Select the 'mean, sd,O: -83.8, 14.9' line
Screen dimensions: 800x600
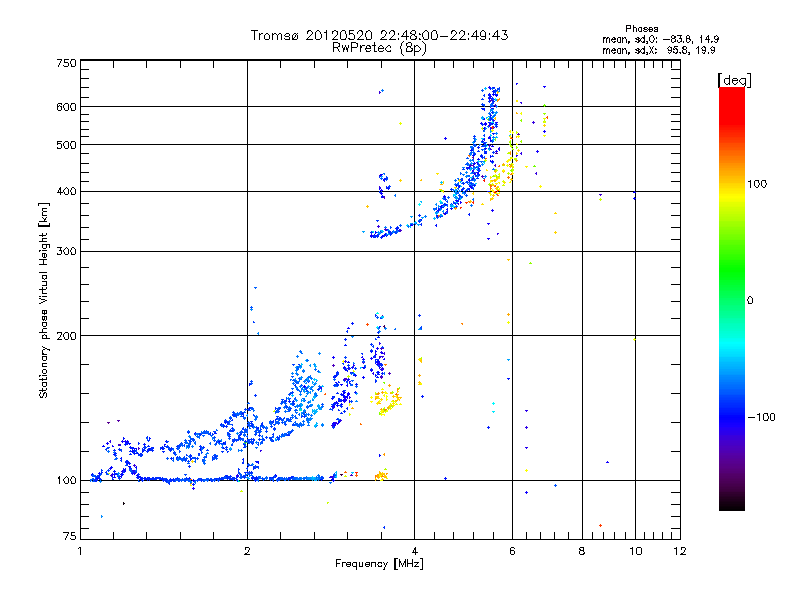661,39
